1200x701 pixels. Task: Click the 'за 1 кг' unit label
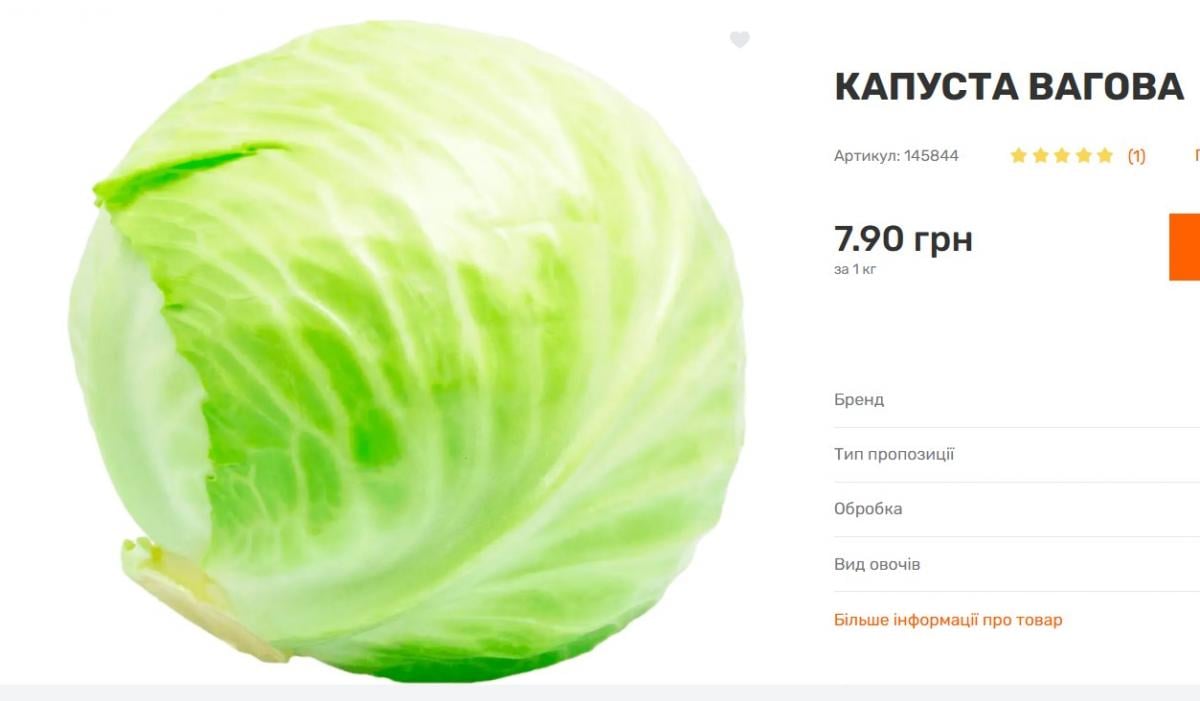[855, 270]
